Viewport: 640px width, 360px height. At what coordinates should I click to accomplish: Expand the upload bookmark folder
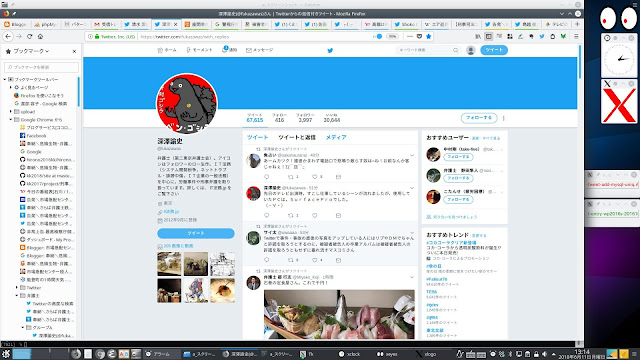click(11, 111)
